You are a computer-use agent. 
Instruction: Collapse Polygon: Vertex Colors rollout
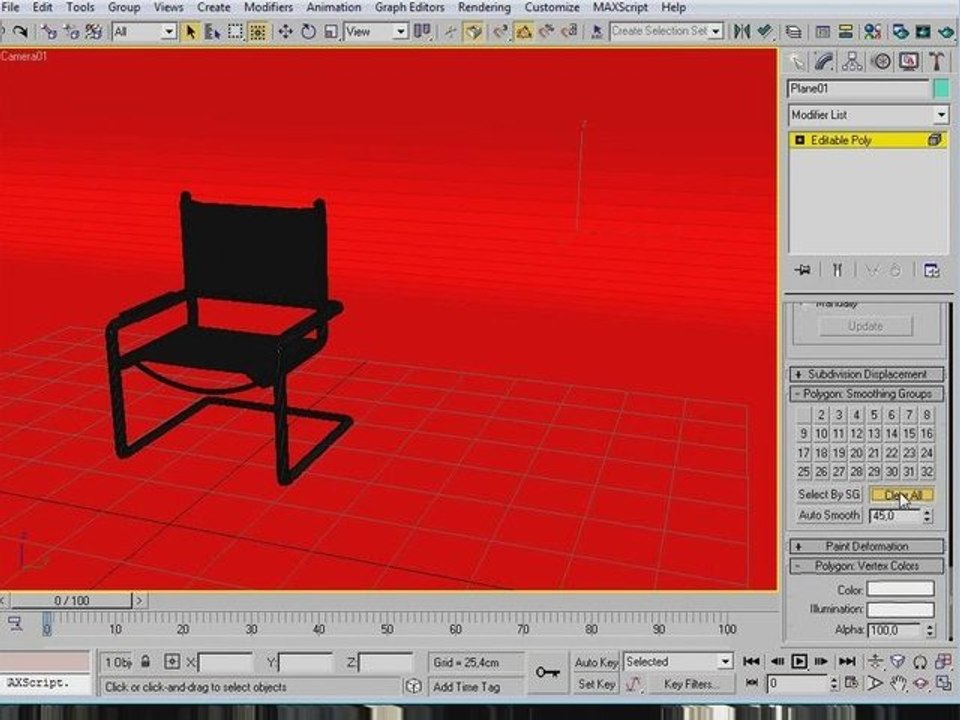click(x=866, y=566)
